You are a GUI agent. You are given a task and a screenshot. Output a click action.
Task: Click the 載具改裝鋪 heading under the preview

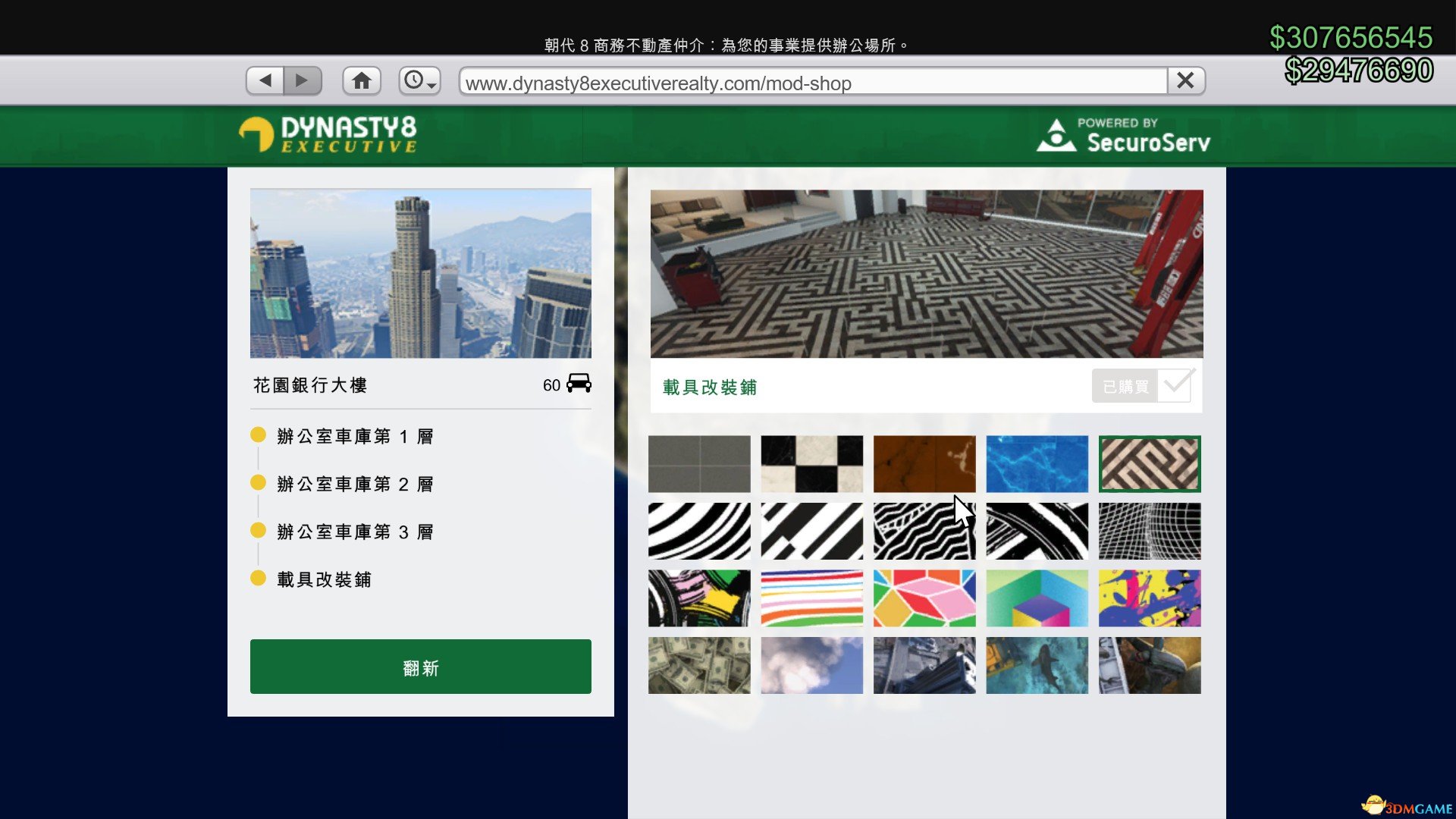tap(710, 388)
